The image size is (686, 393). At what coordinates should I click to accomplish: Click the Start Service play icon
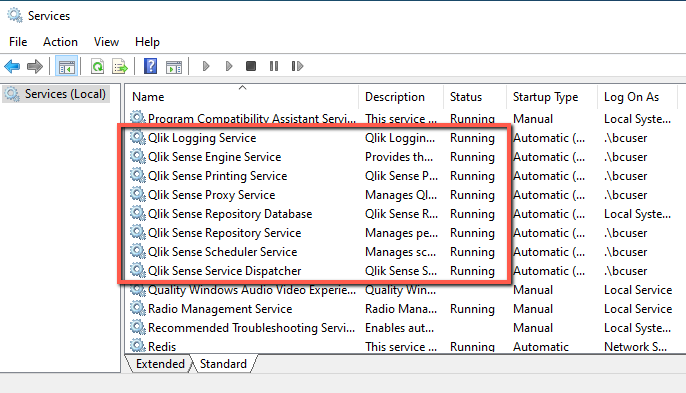point(206,67)
